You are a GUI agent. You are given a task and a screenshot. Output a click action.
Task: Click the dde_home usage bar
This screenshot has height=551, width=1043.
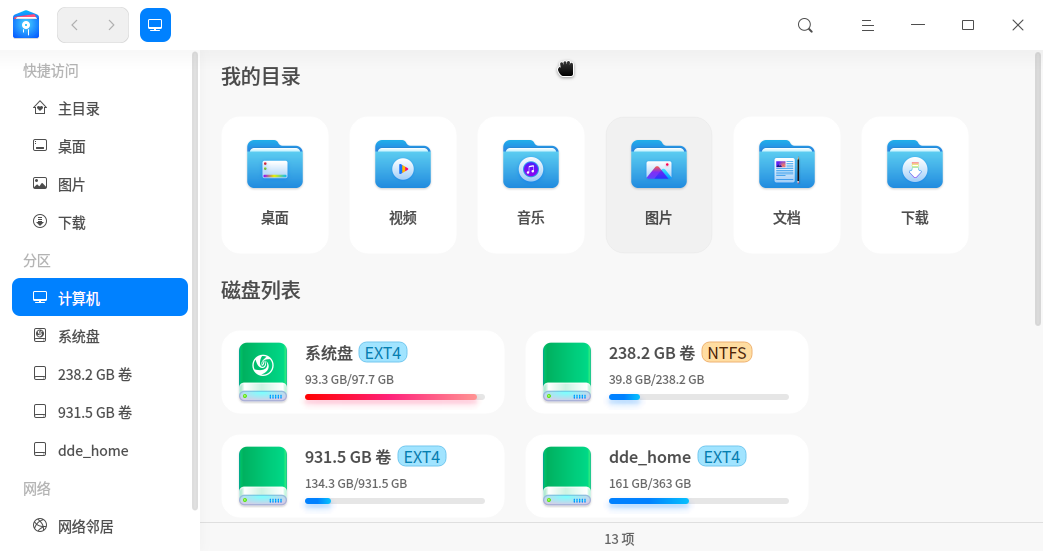point(698,501)
